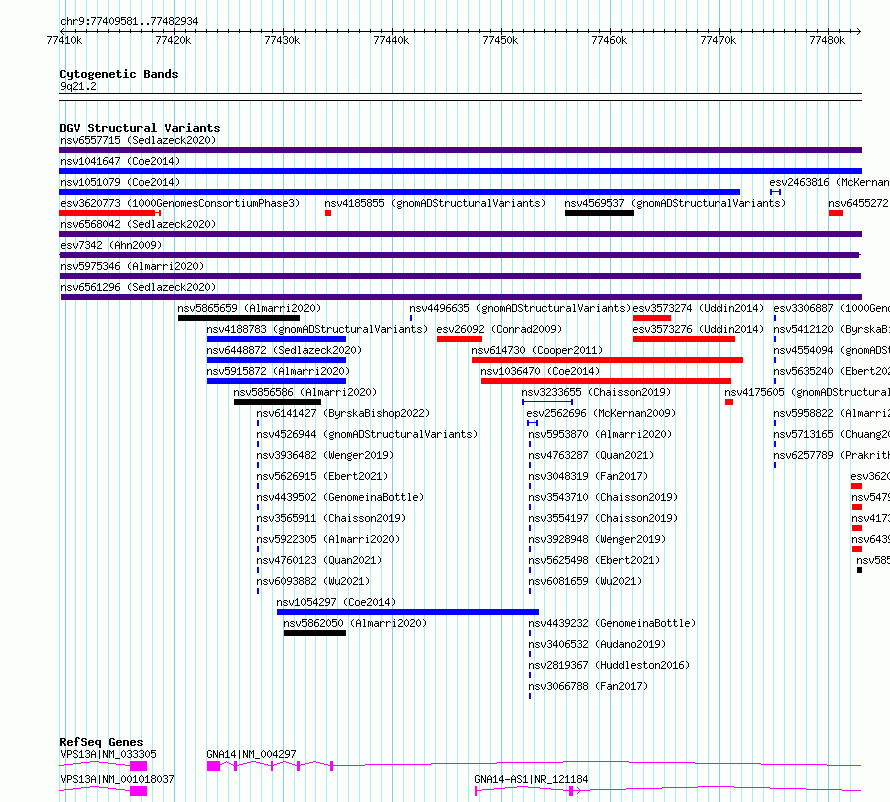Select the chr9:77409581..77482934 coordinate text

[129, 22]
